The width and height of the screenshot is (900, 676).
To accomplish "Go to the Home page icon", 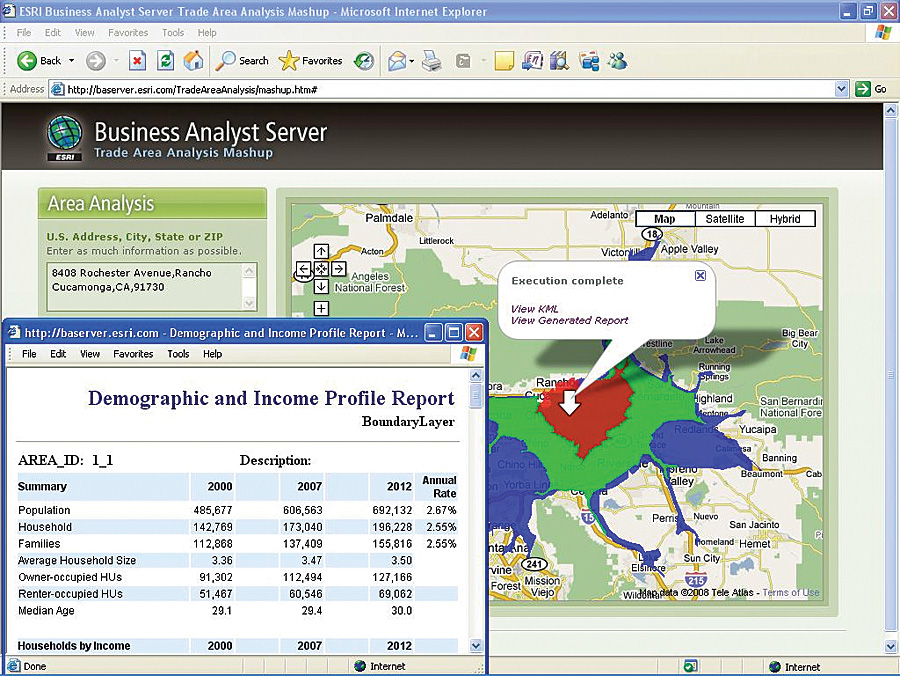I will [193, 60].
